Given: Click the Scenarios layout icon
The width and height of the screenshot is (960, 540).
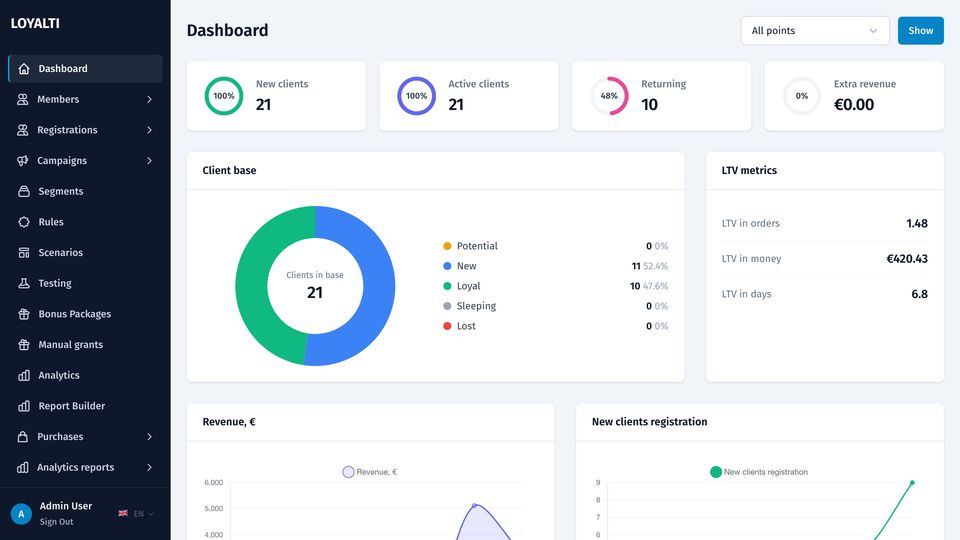Looking at the screenshot, I should point(24,252).
